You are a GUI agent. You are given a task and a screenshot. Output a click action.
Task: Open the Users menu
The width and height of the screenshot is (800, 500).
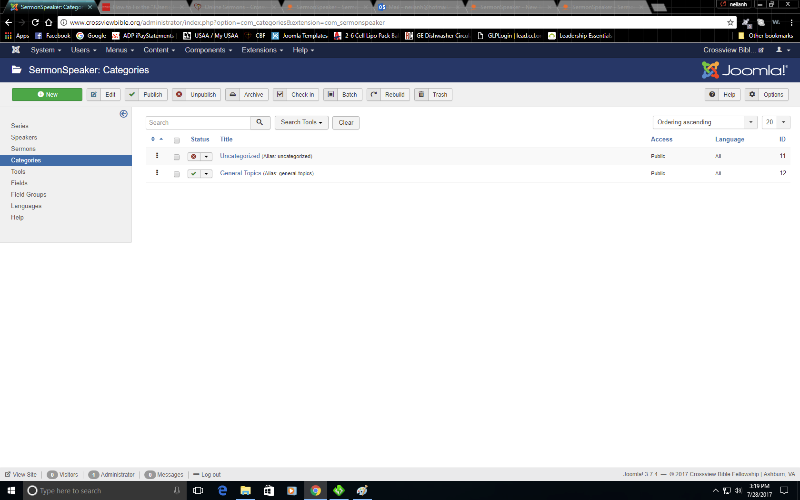tap(83, 50)
